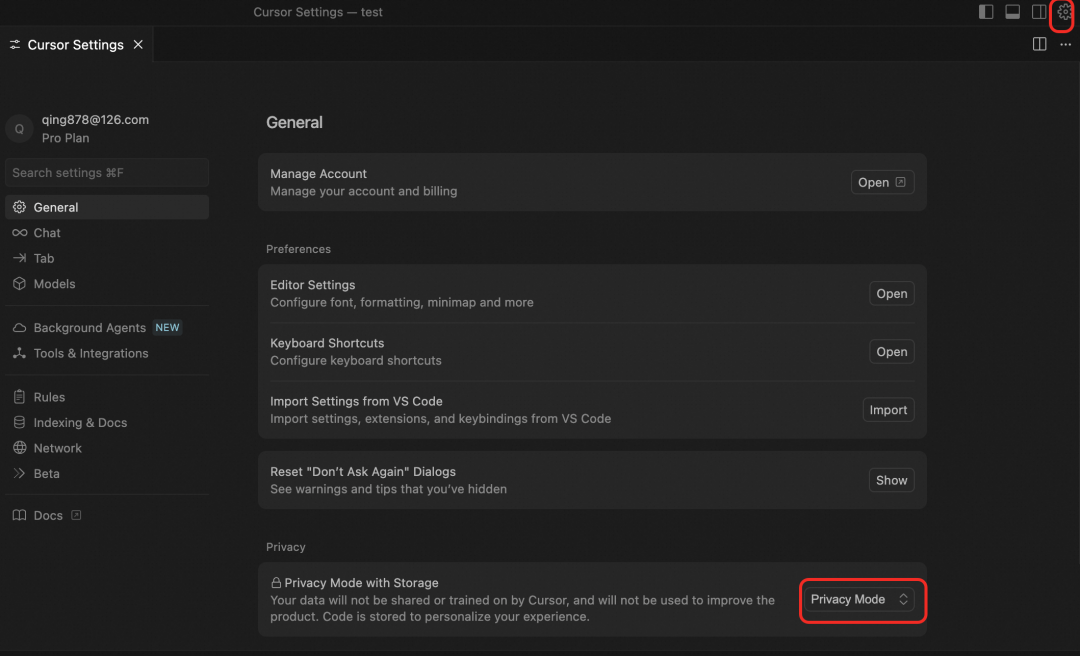Close the Cursor Settings tab
Image resolution: width=1080 pixels, height=656 pixels.
coord(138,44)
